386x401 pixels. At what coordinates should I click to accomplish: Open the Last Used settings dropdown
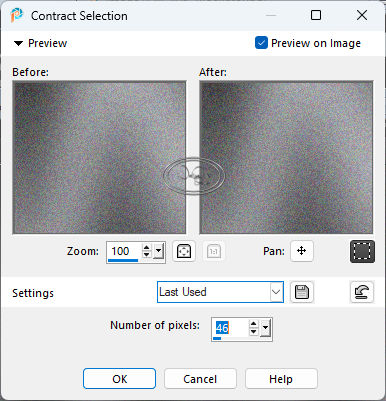click(220, 292)
